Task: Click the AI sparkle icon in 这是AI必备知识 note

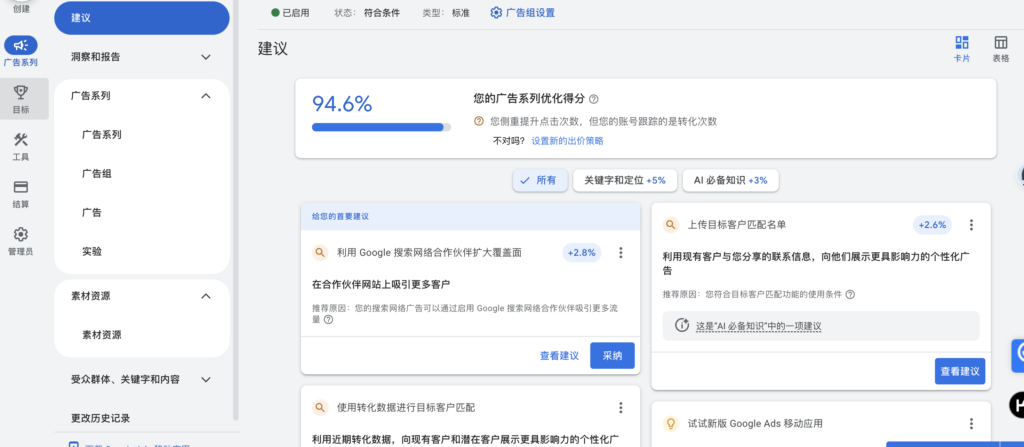Action: pyautogui.click(x=682, y=325)
